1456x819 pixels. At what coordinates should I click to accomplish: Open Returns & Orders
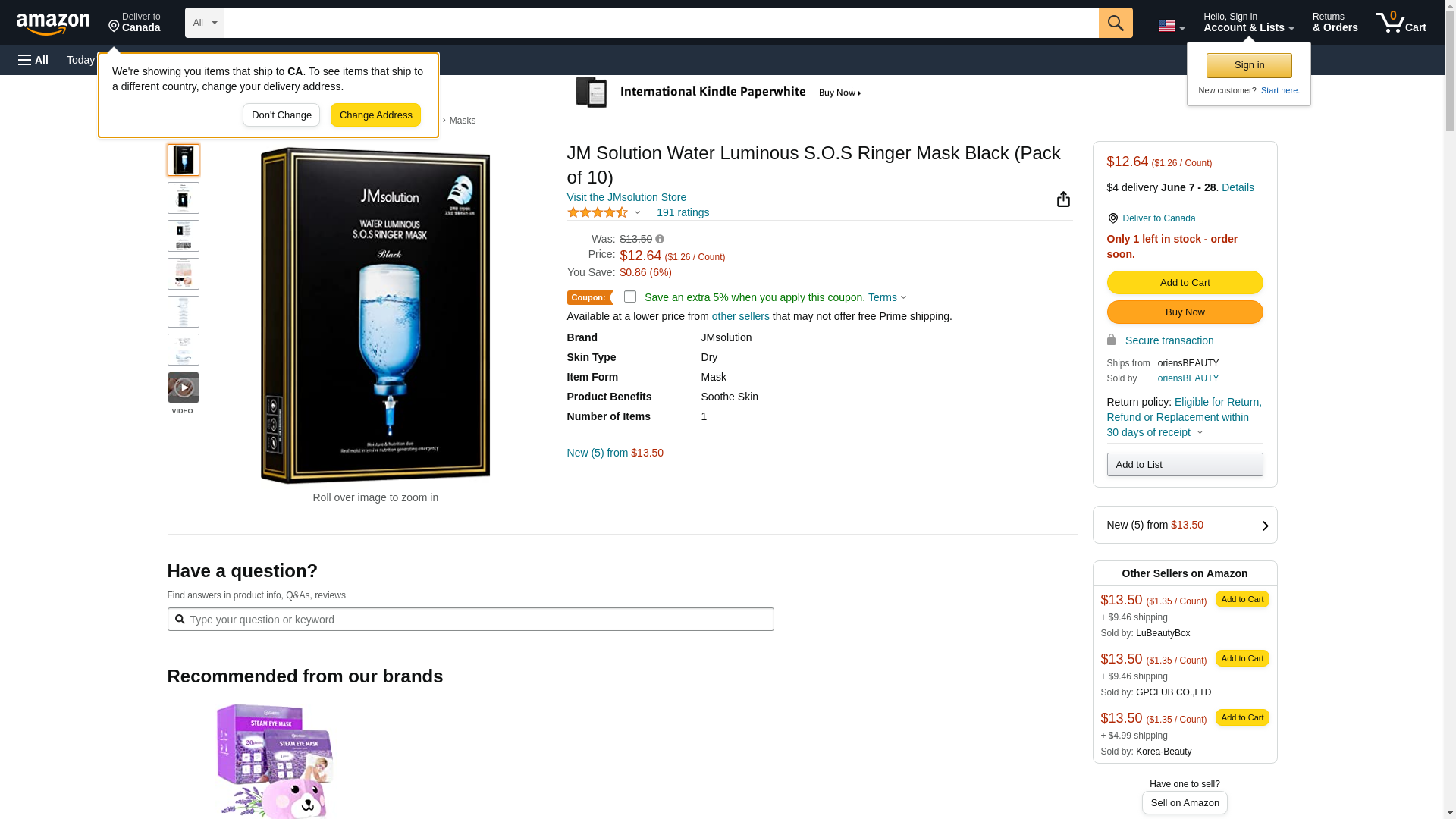1335,23
